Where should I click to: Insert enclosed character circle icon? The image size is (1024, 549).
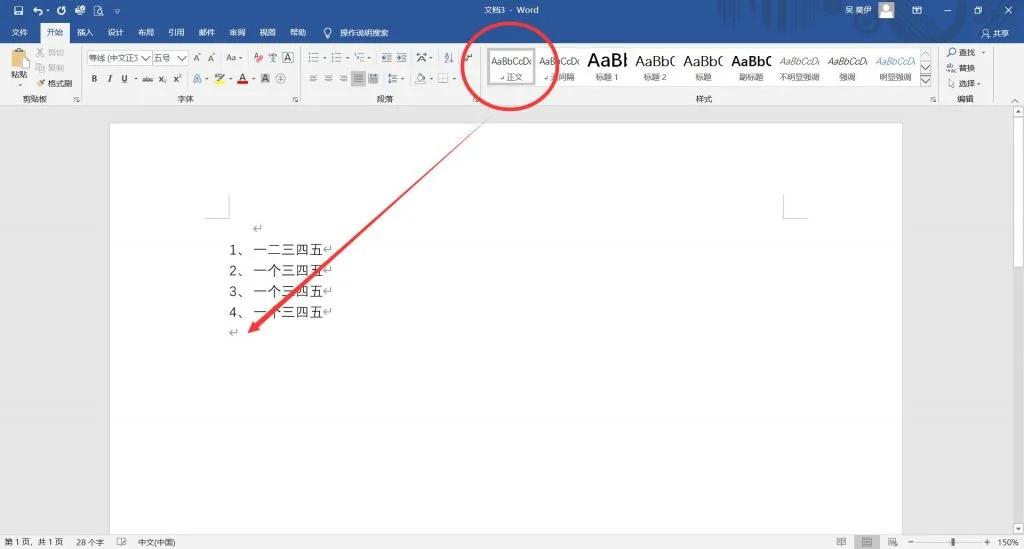[281, 78]
